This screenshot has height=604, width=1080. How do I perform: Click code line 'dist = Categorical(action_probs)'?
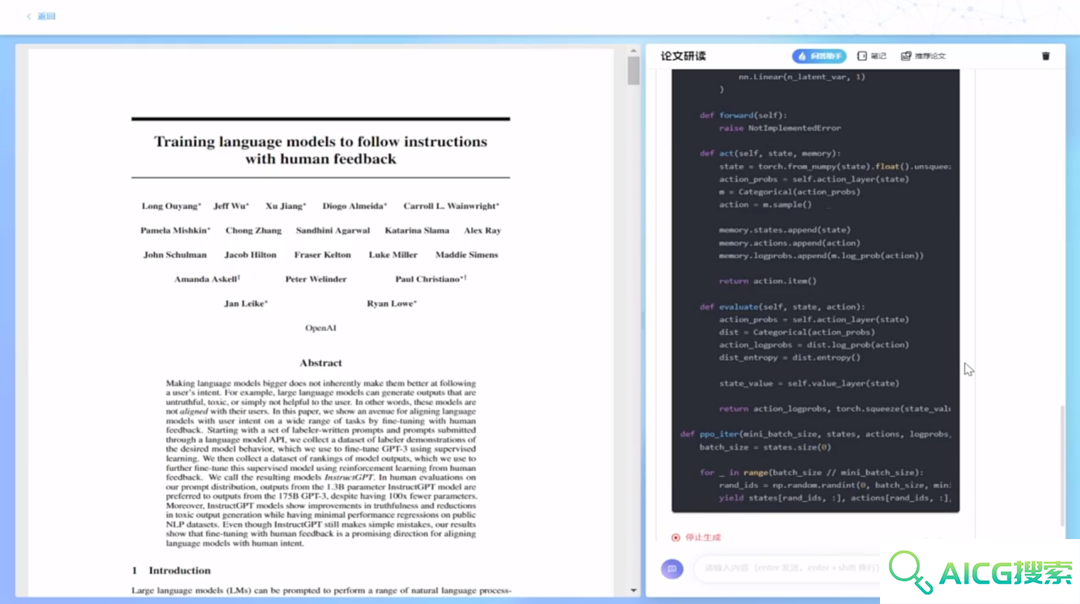click(x=797, y=332)
